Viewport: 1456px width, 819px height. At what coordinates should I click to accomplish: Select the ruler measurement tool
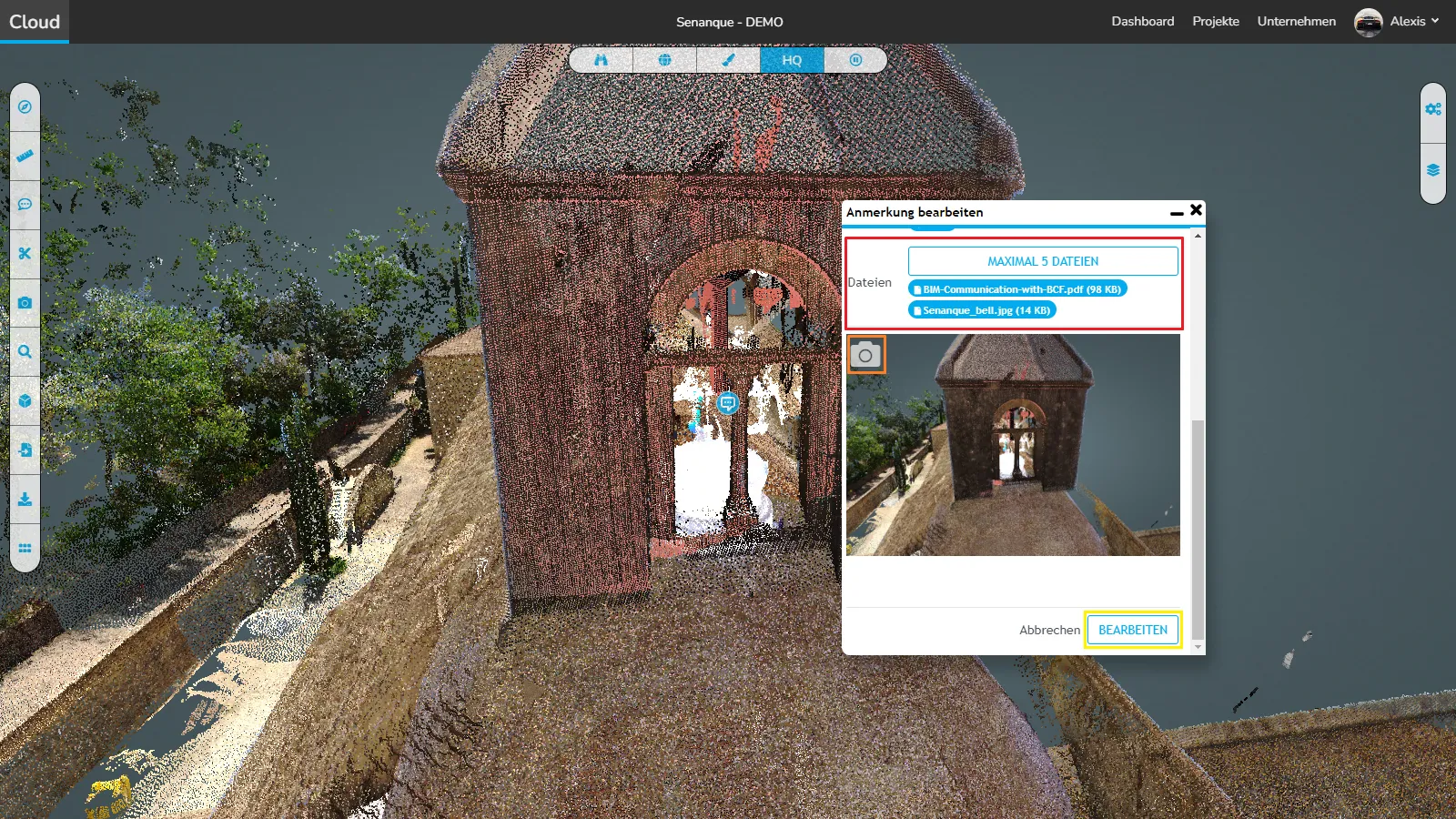point(25,156)
